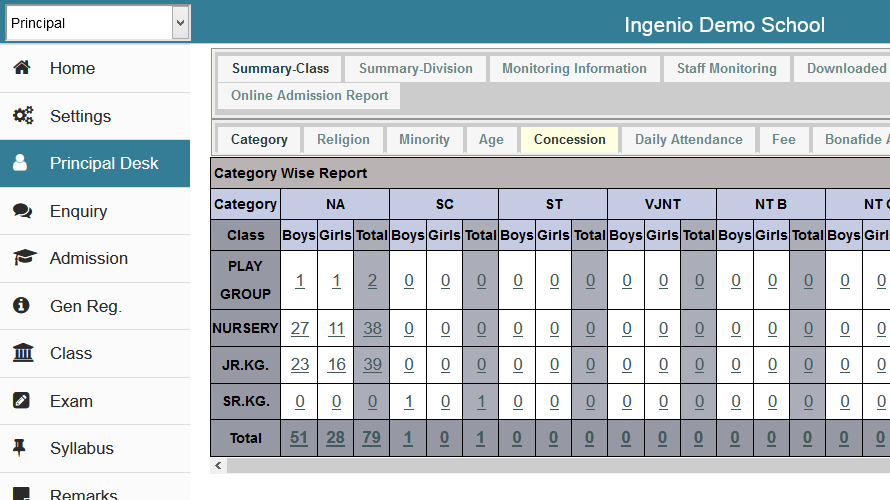890x500 pixels.
Task: Click PLAY GROUP NA total 2
Action: pos(372,281)
